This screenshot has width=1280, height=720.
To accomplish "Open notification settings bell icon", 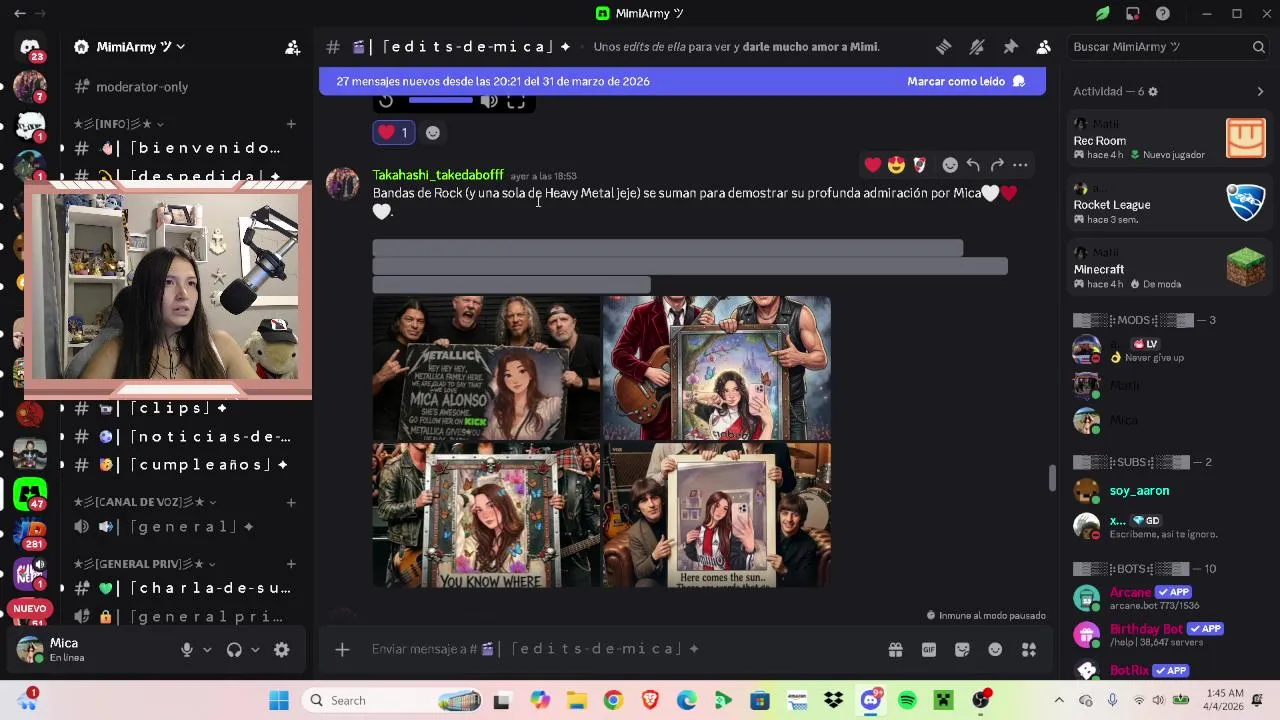I will [x=977, y=47].
